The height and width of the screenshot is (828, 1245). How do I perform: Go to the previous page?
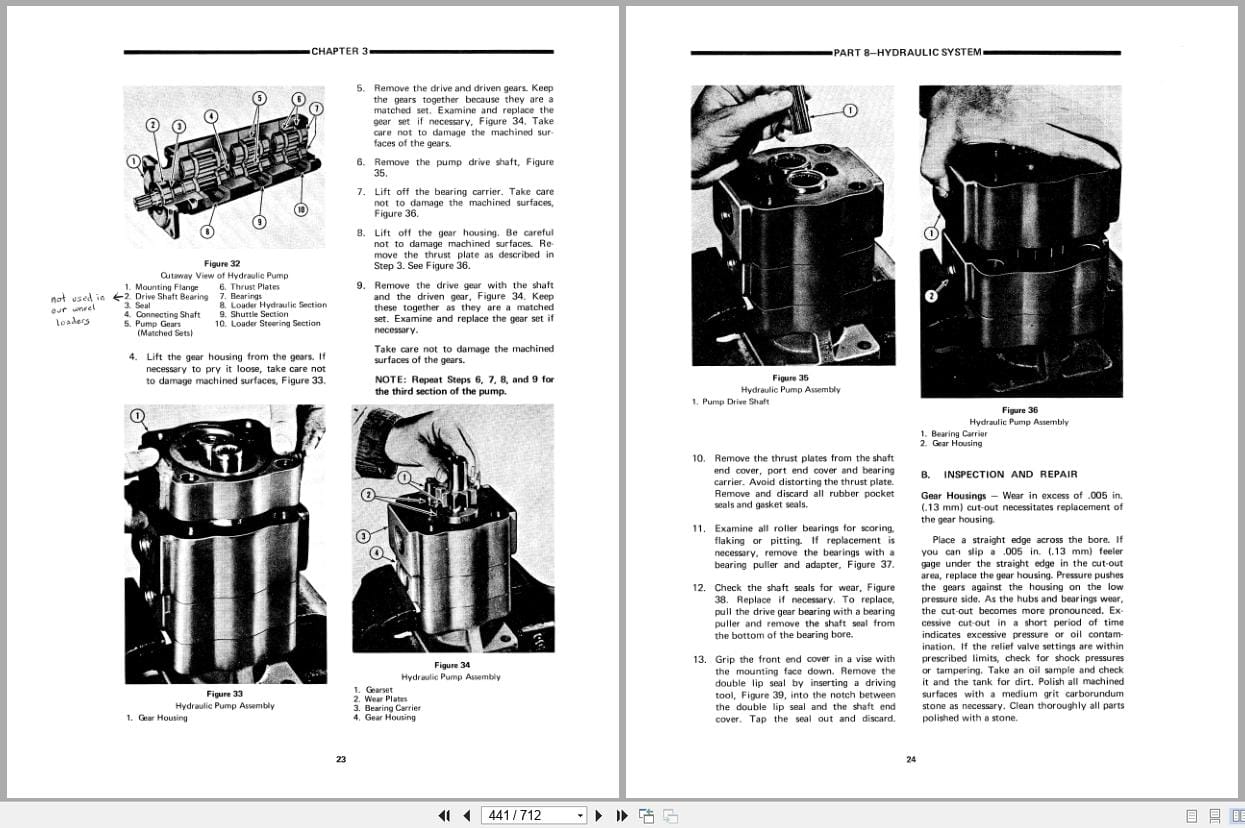tap(465, 815)
